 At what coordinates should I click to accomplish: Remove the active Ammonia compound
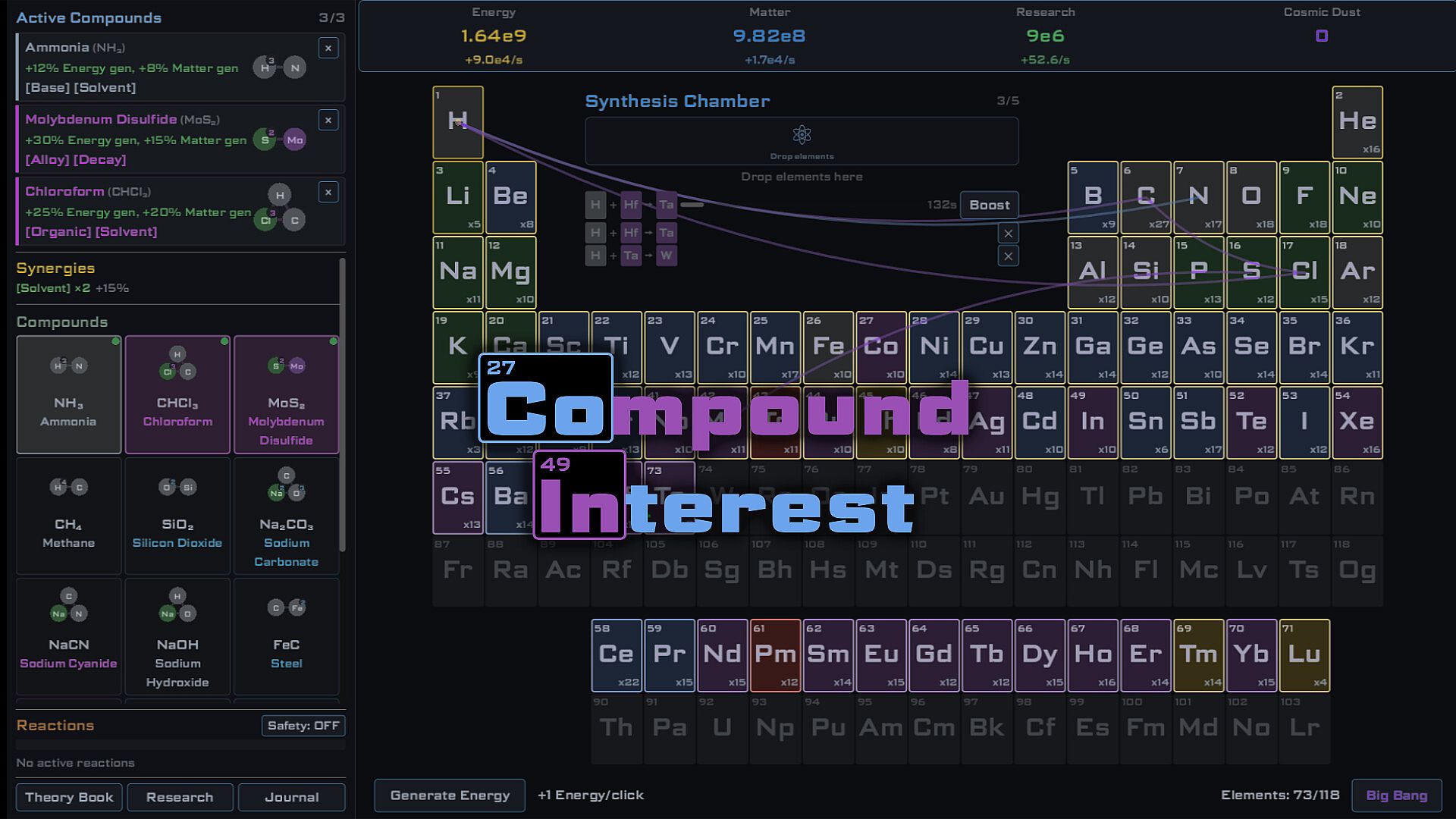328,49
